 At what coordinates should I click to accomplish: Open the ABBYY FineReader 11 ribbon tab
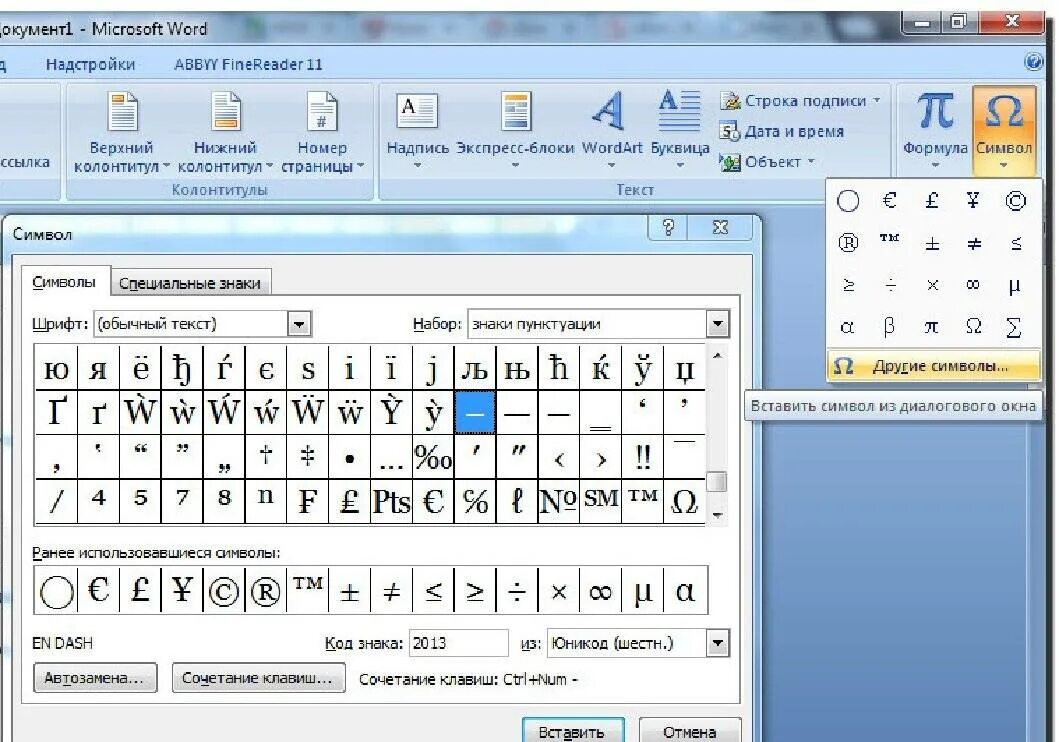(248, 64)
